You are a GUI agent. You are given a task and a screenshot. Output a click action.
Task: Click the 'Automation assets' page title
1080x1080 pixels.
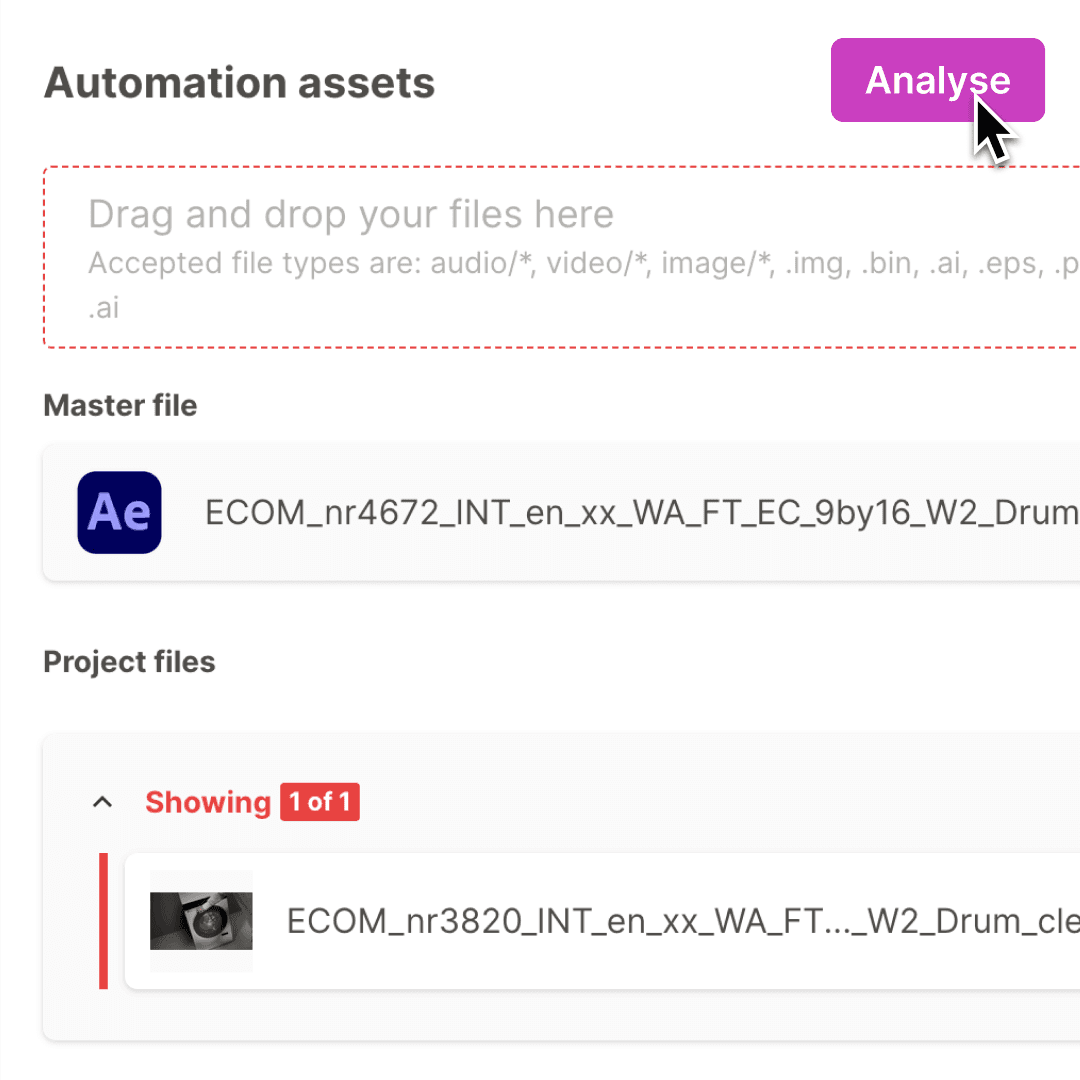coord(239,82)
